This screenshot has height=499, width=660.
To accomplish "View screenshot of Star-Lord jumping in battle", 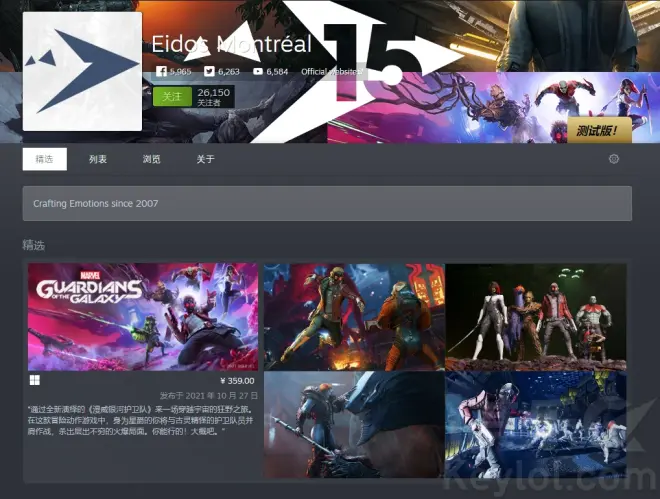I will tap(354, 317).
